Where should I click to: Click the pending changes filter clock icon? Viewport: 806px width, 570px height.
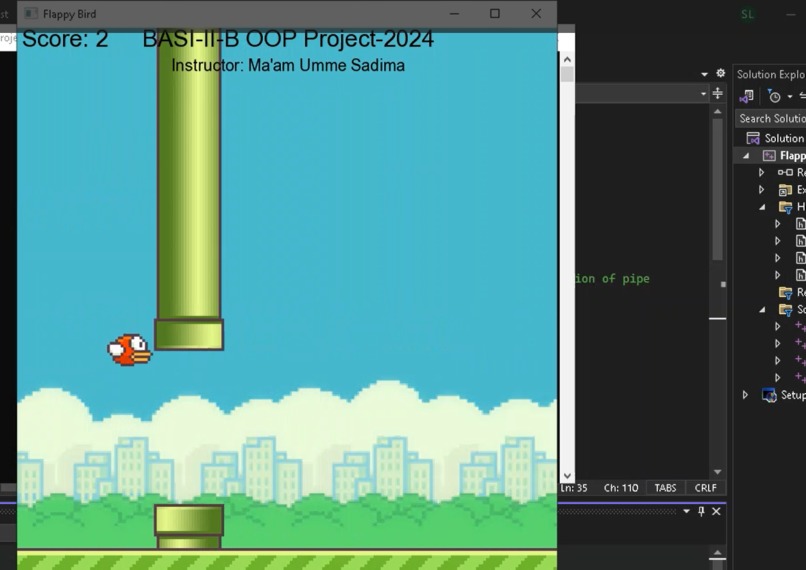click(774, 96)
